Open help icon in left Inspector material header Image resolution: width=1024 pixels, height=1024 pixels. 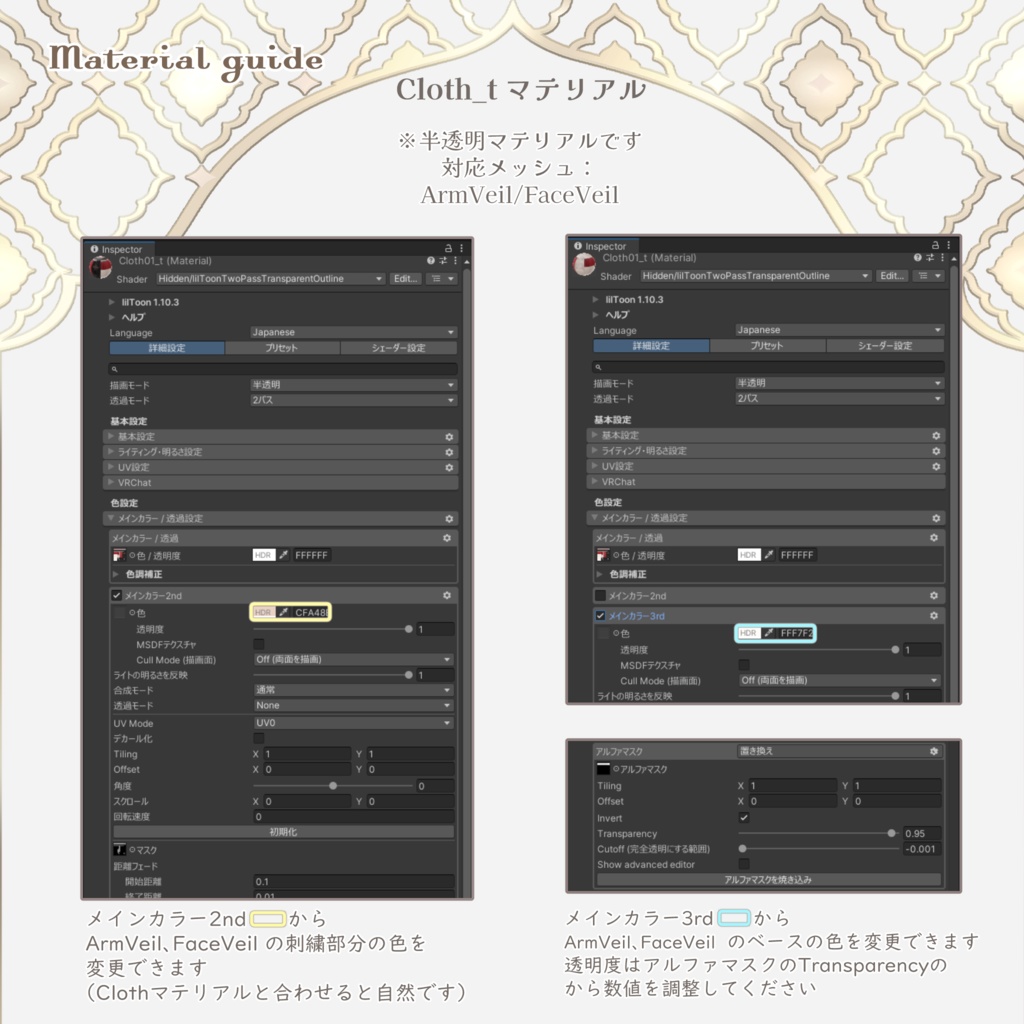430,261
